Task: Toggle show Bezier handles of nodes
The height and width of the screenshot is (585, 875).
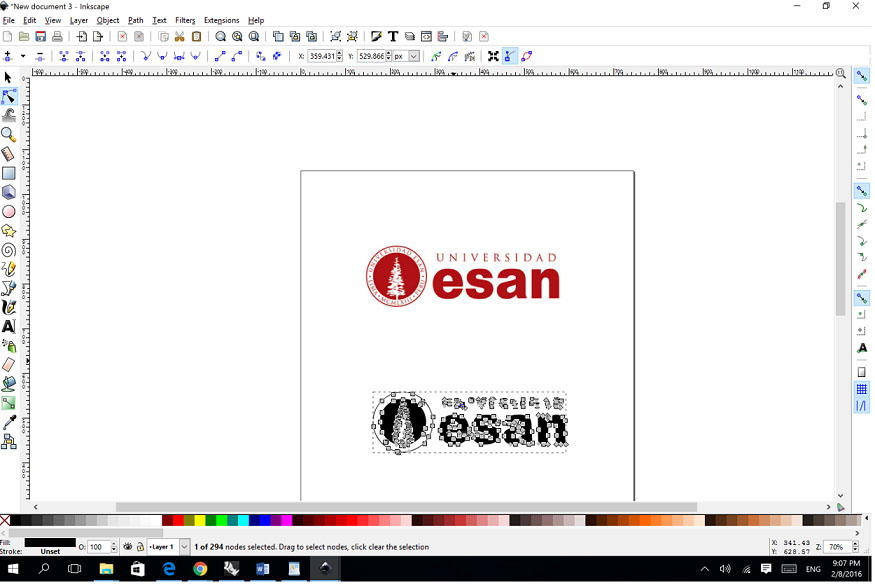Action: (x=509, y=56)
